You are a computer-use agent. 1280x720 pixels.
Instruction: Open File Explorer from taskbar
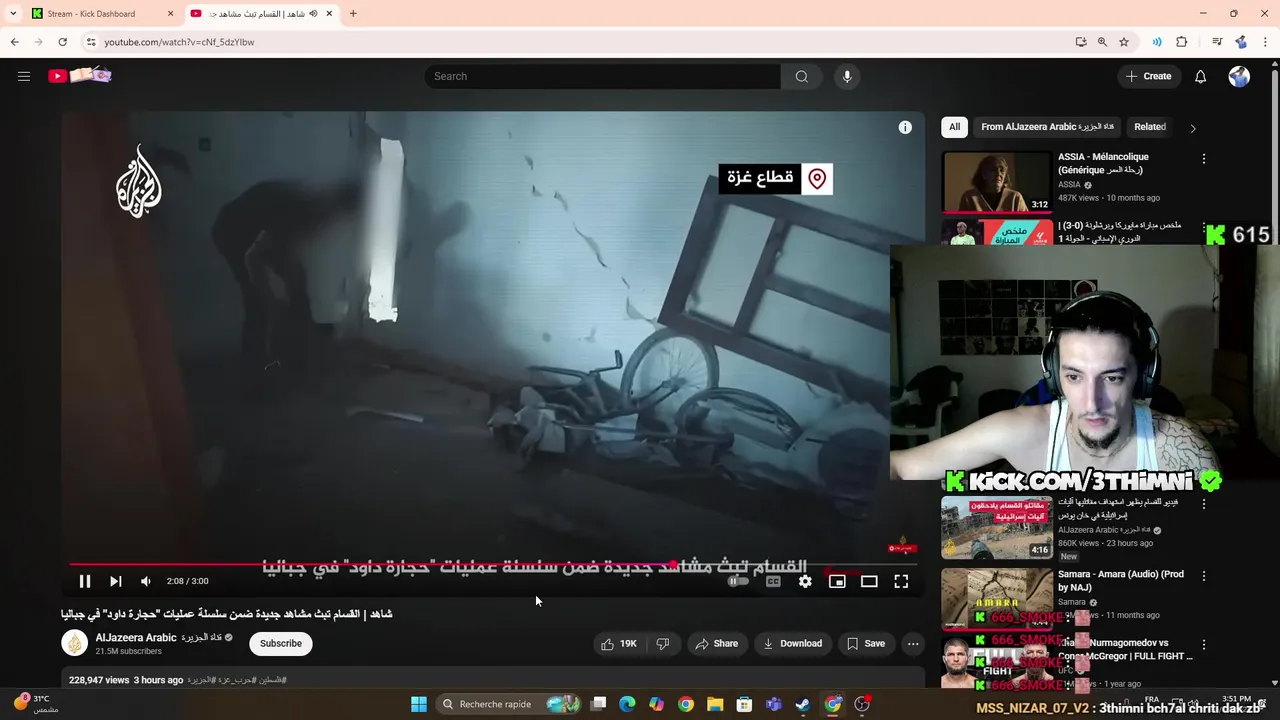point(715,704)
